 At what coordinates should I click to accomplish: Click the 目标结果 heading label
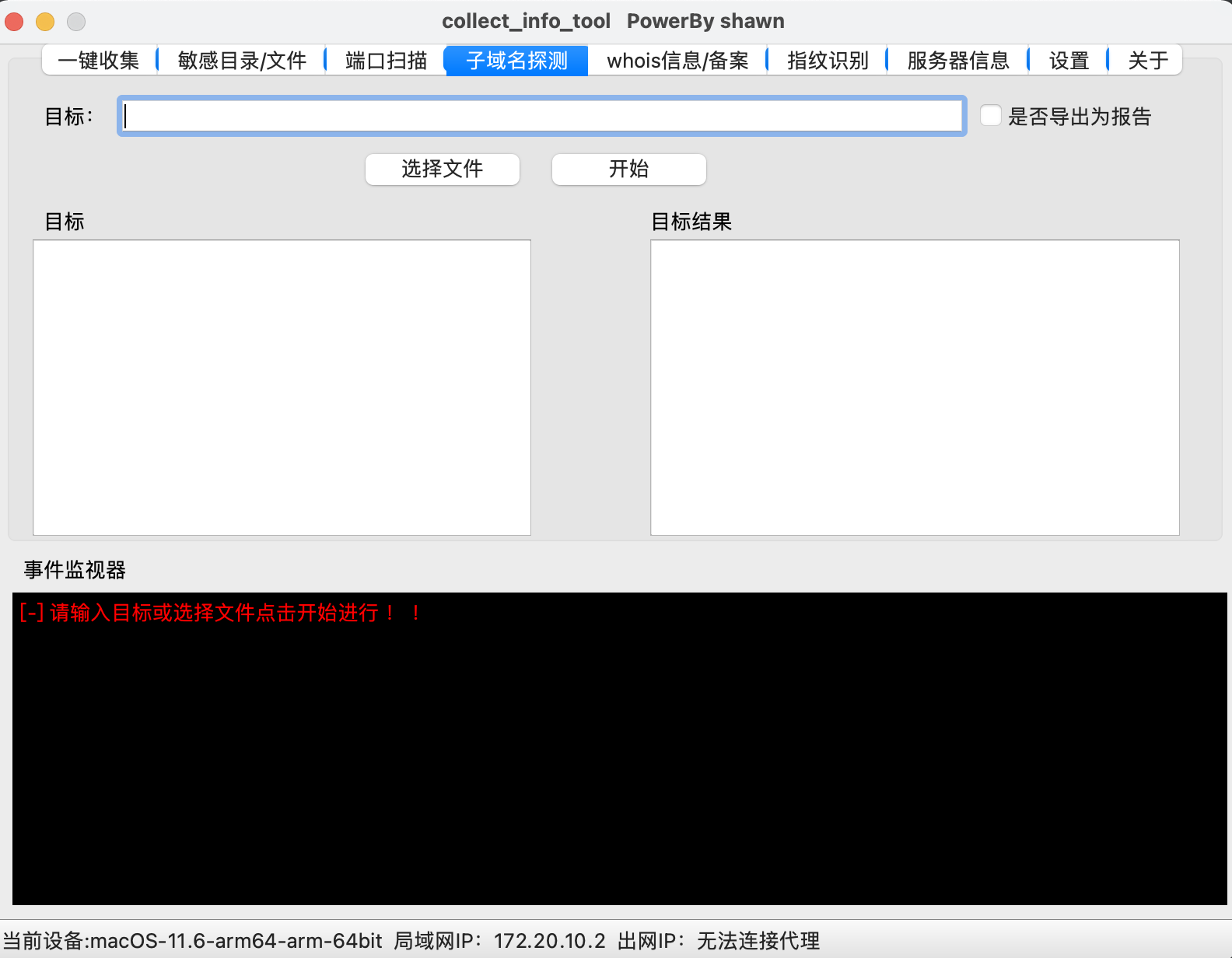(691, 222)
